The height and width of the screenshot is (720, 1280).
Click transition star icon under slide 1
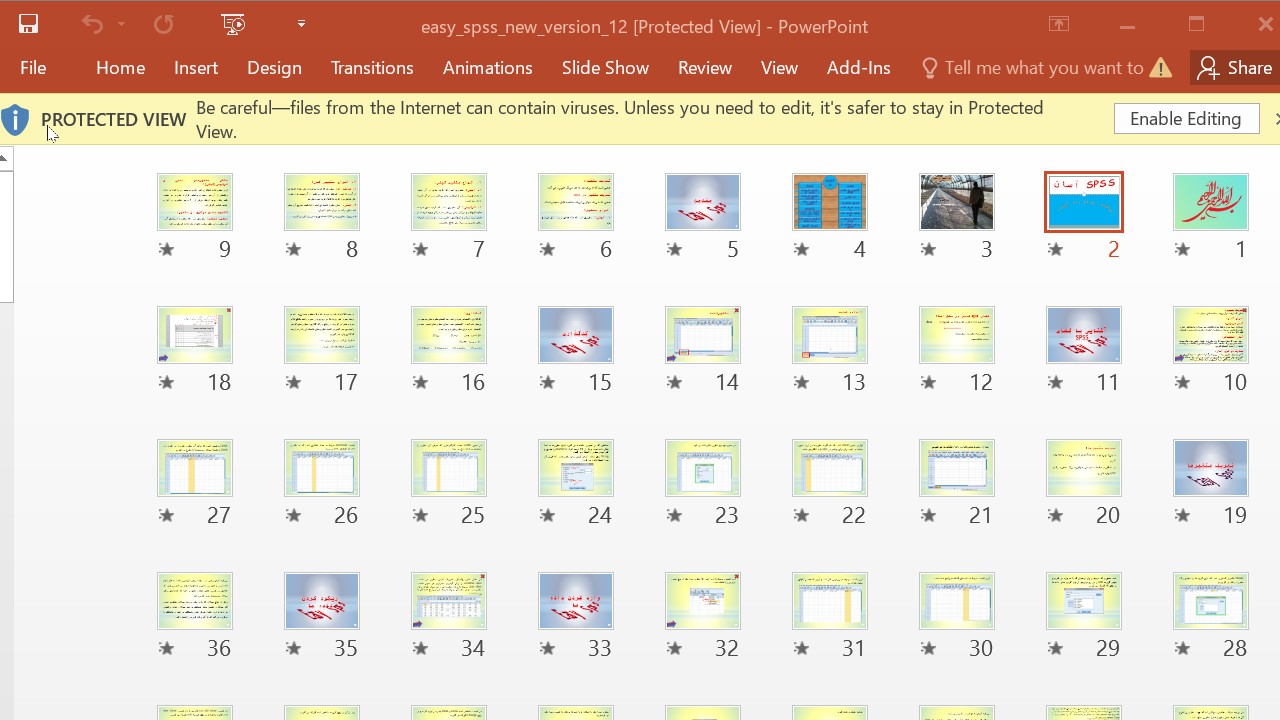pyautogui.click(x=1183, y=250)
